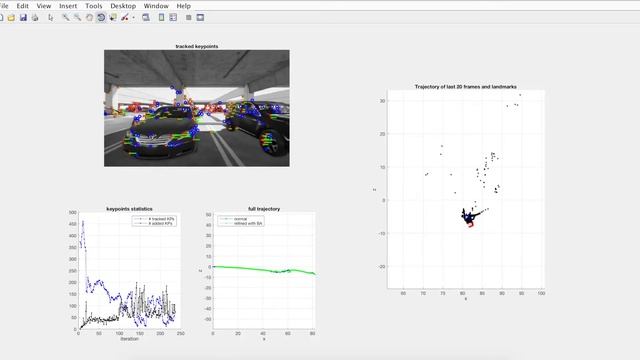The height and width of the screenshot is (360, 640).
Task: Open the Edit menu
Action: coord(22,6)
